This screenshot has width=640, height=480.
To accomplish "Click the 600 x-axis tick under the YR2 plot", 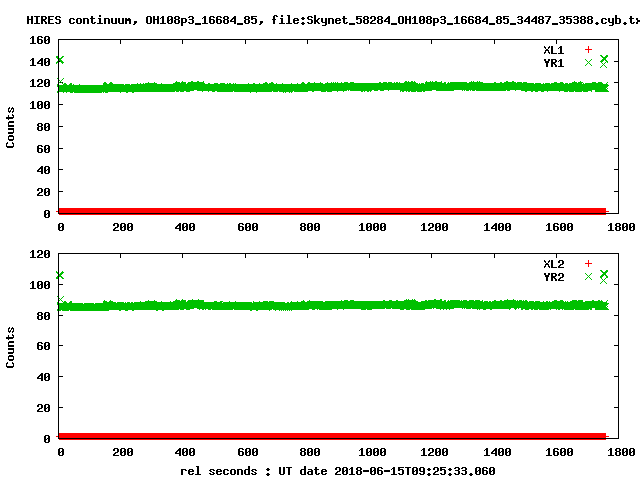I will click(247, 452).
